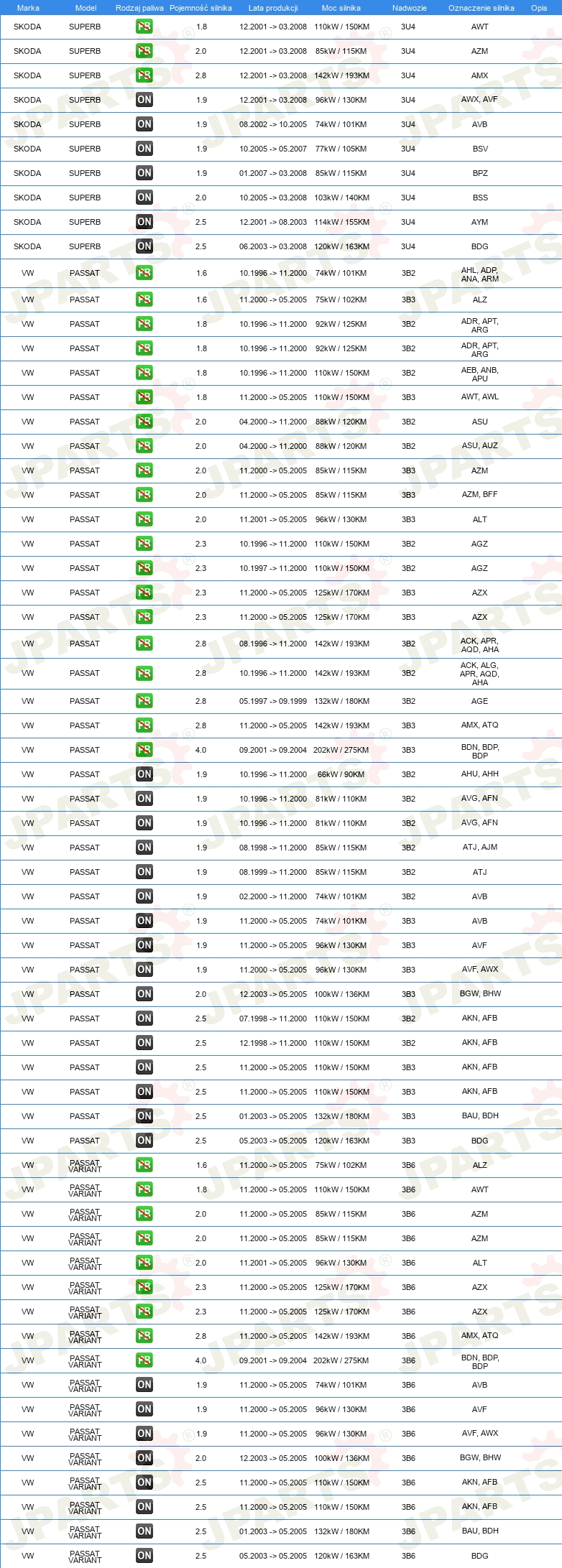This screenshot has width=562, height=1568.
Task: Click petrol icon in PASSAT AEB, ANB, APU row
Action: 144,373
